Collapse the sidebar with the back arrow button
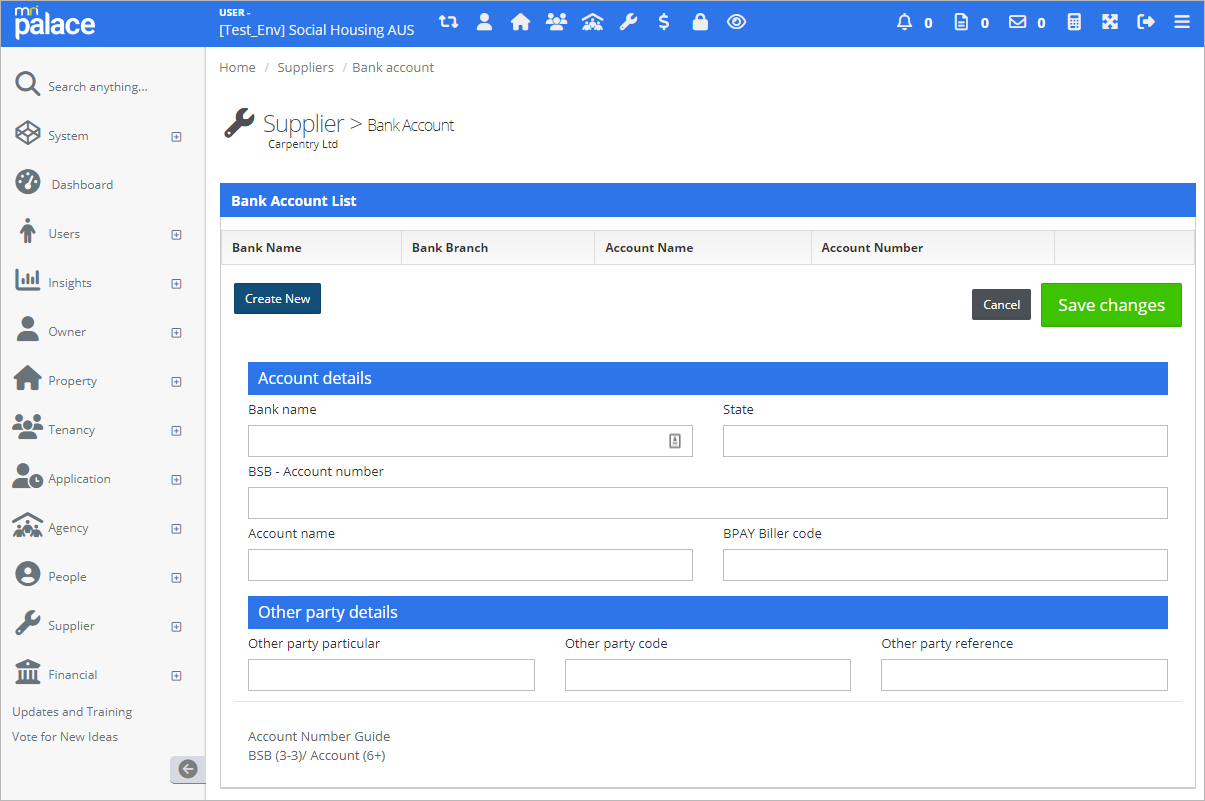The height and width of the screenshot is (801, 1205). point(188,769)
